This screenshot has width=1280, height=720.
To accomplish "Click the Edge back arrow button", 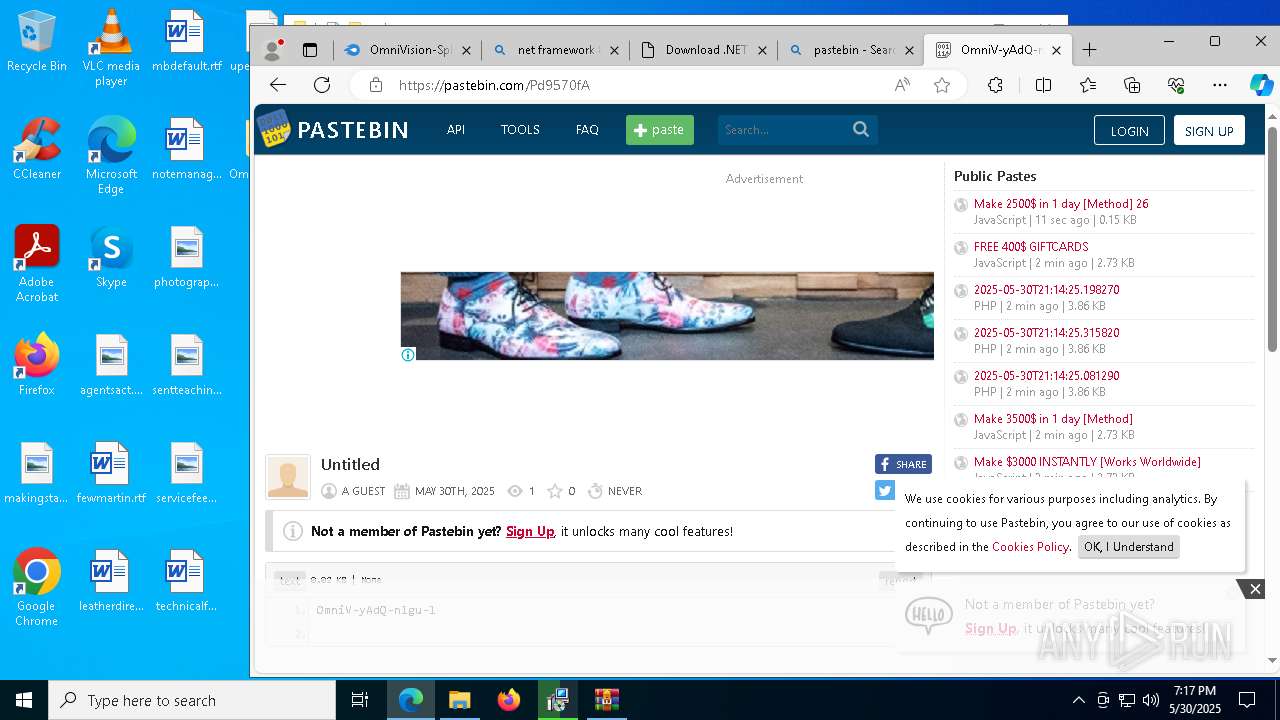I will [278, 85].
